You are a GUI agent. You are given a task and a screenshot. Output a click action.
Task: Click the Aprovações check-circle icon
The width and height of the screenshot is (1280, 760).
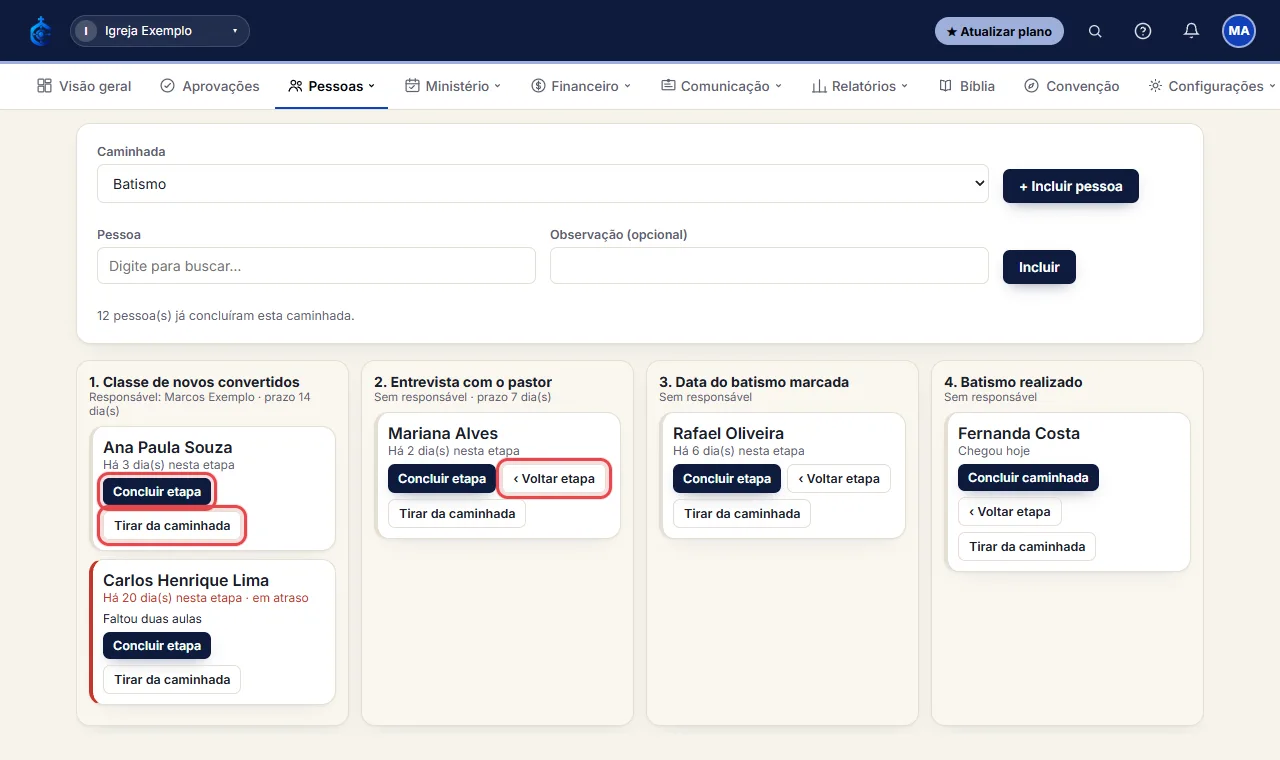(x=168, y=86)
